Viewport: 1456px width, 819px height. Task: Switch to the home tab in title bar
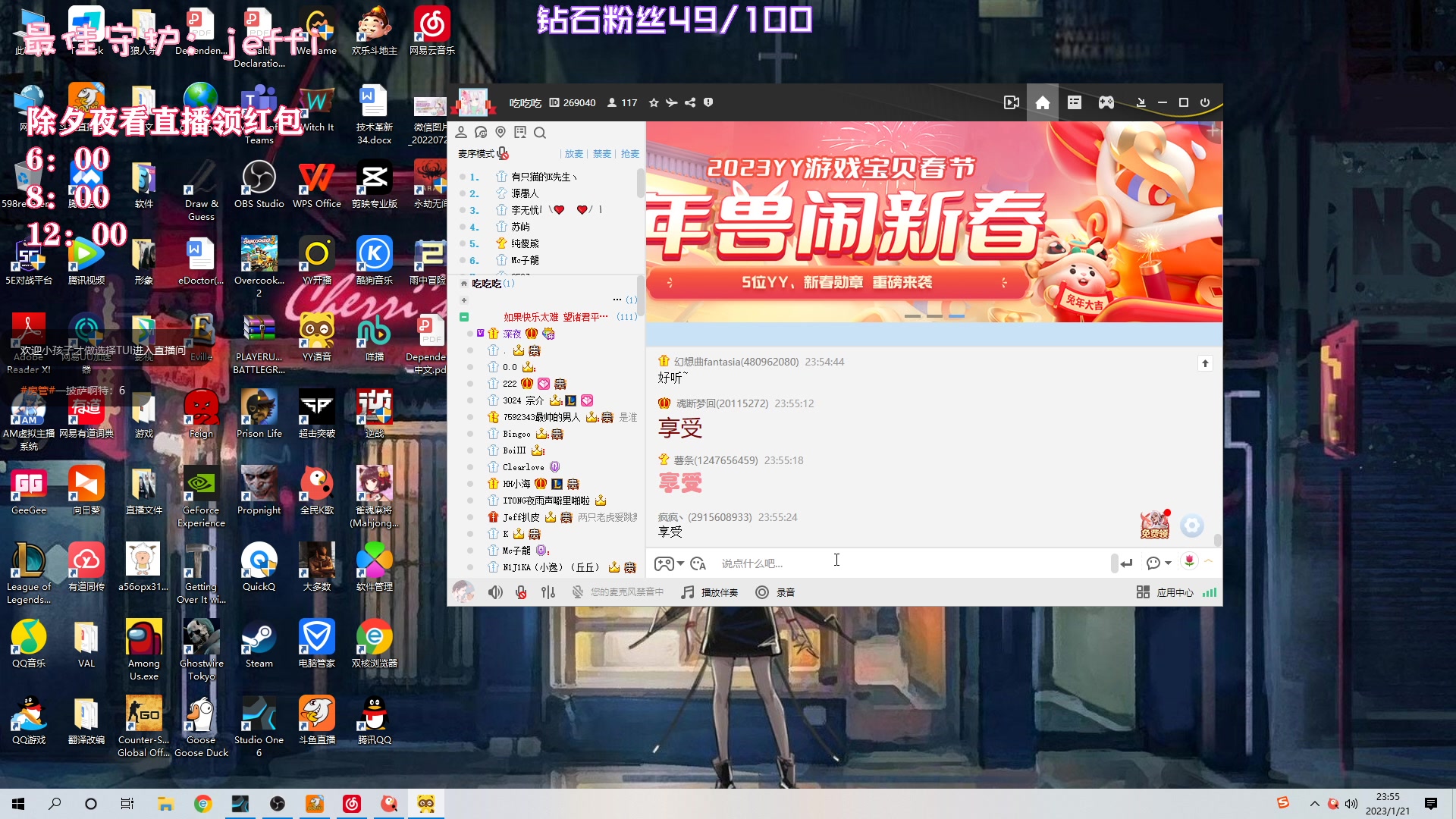pos(1042,102)
